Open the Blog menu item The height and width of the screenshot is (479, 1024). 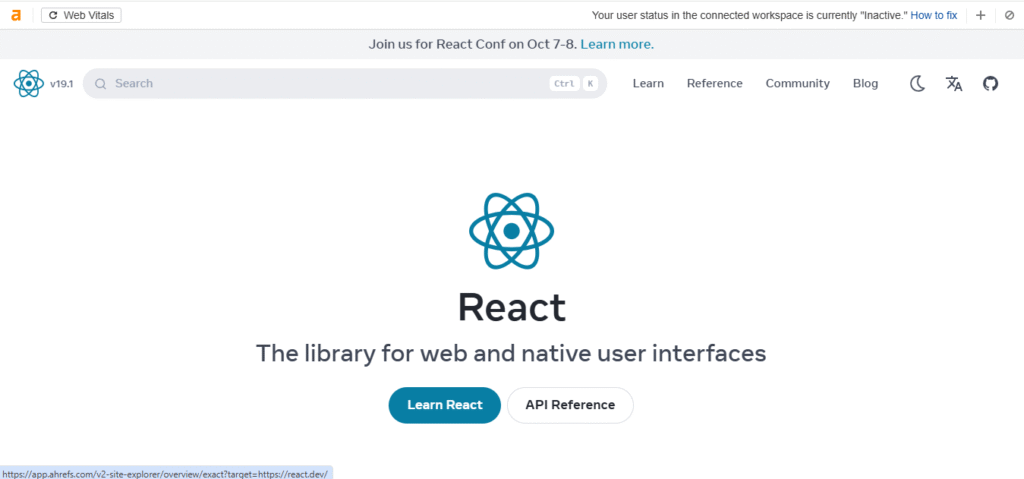click(865, 84)
